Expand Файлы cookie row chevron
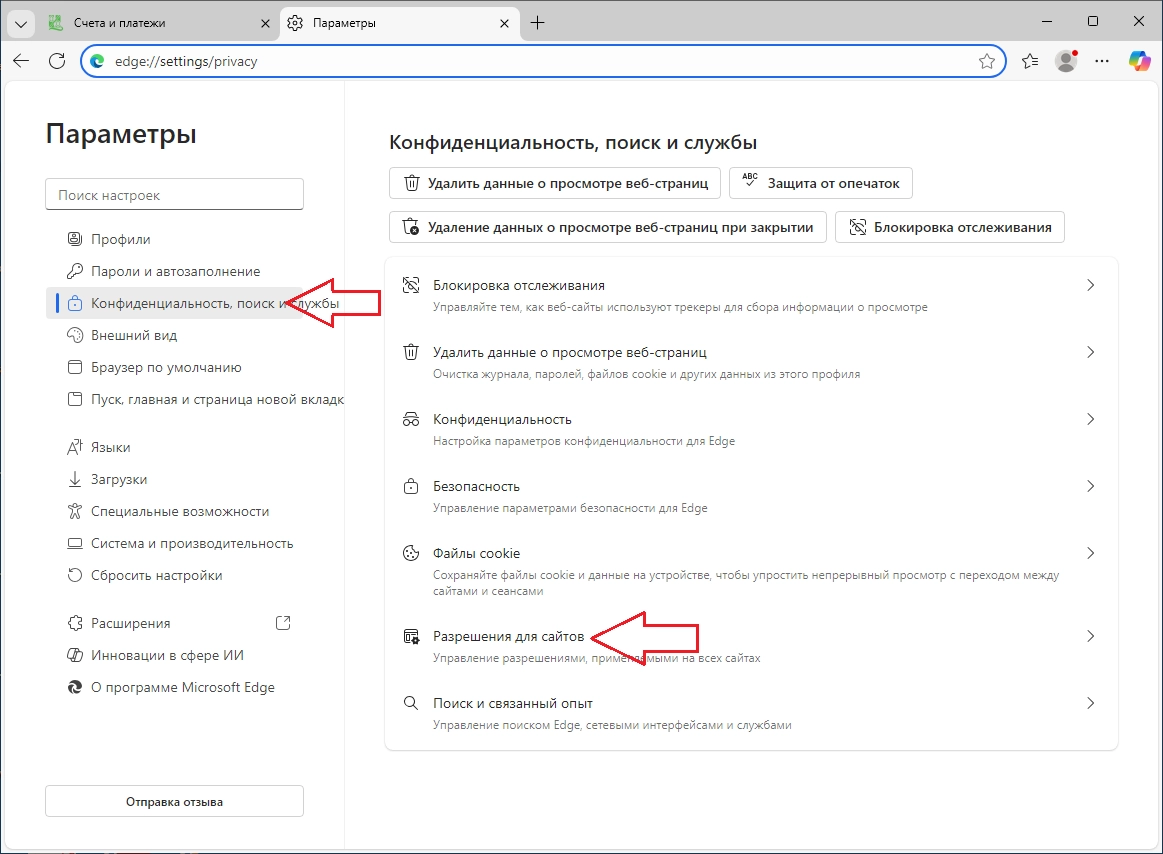The image size is (1163, 854). 1090,553
